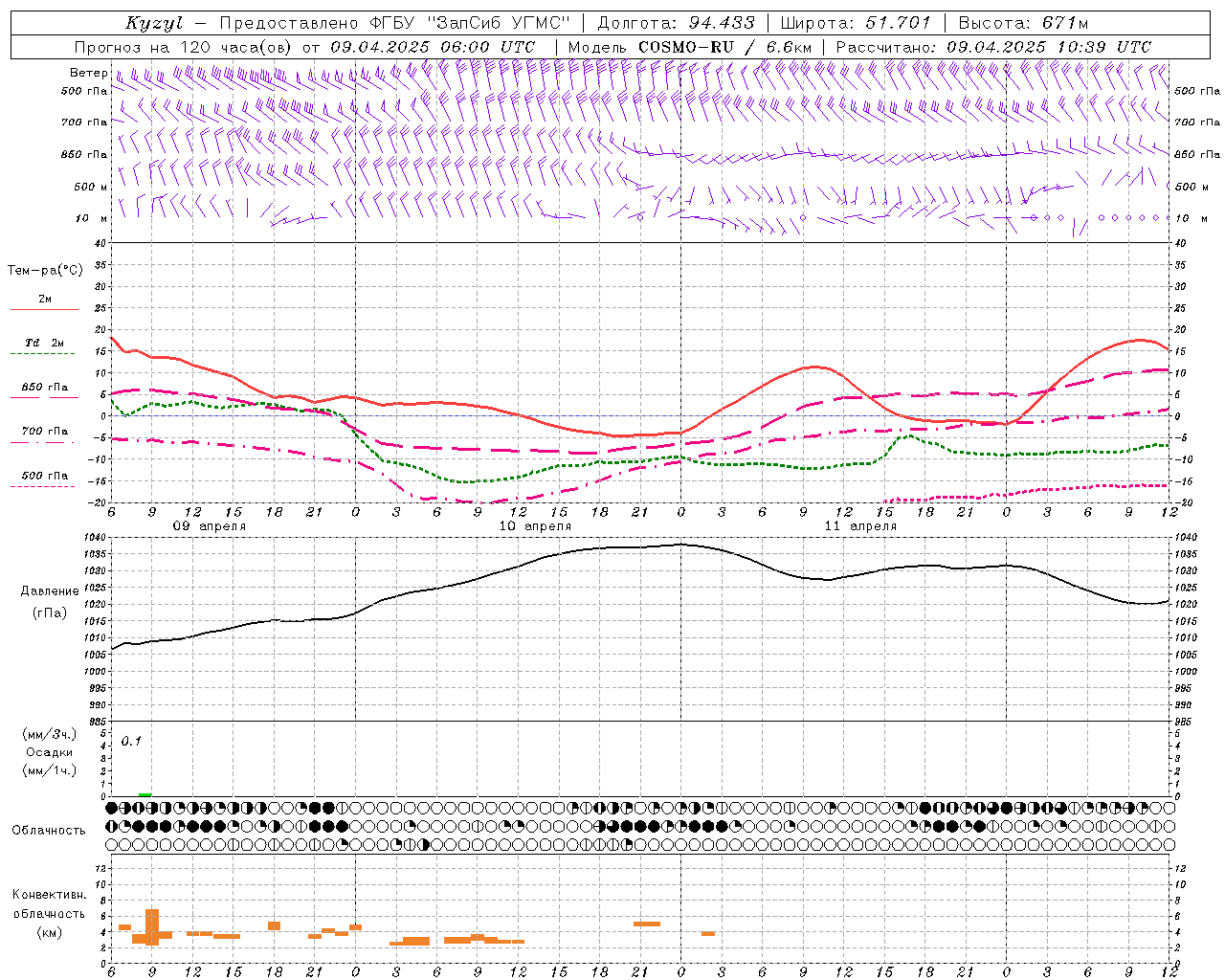This screenshot has width=1225, height=980.
Task: Click the "09 апреля" date label
Action: (210, 526)
